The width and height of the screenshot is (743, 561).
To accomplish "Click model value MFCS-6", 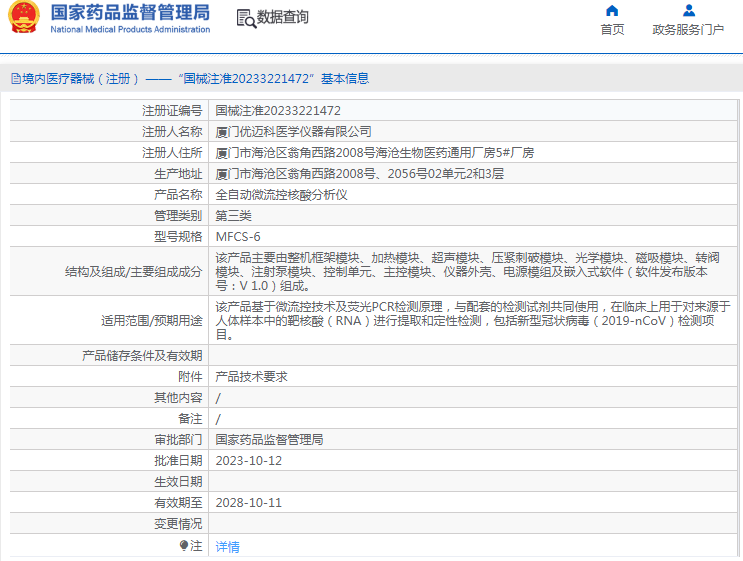I will click(238, 236).
